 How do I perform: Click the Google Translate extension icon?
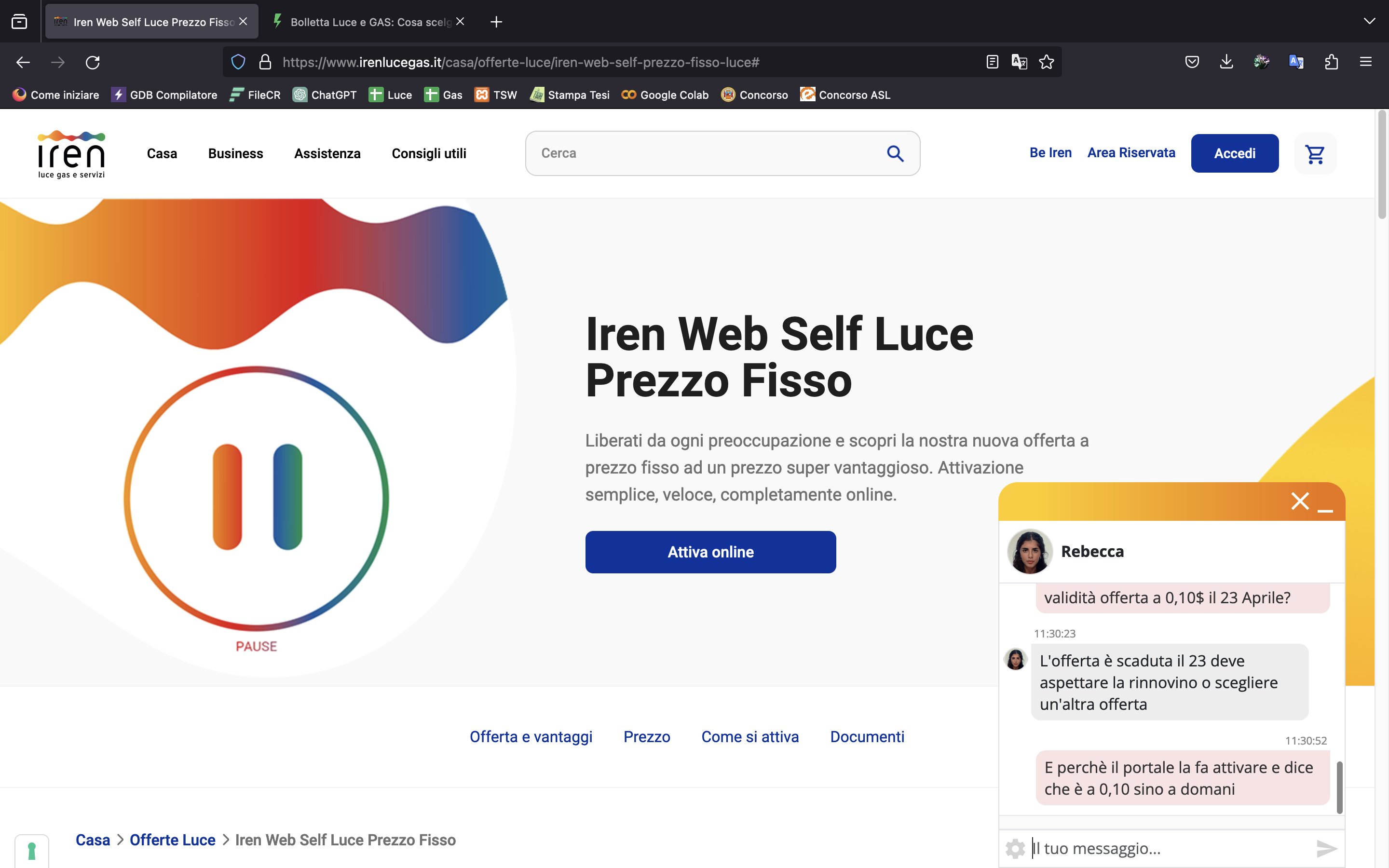pos(1296,62)
